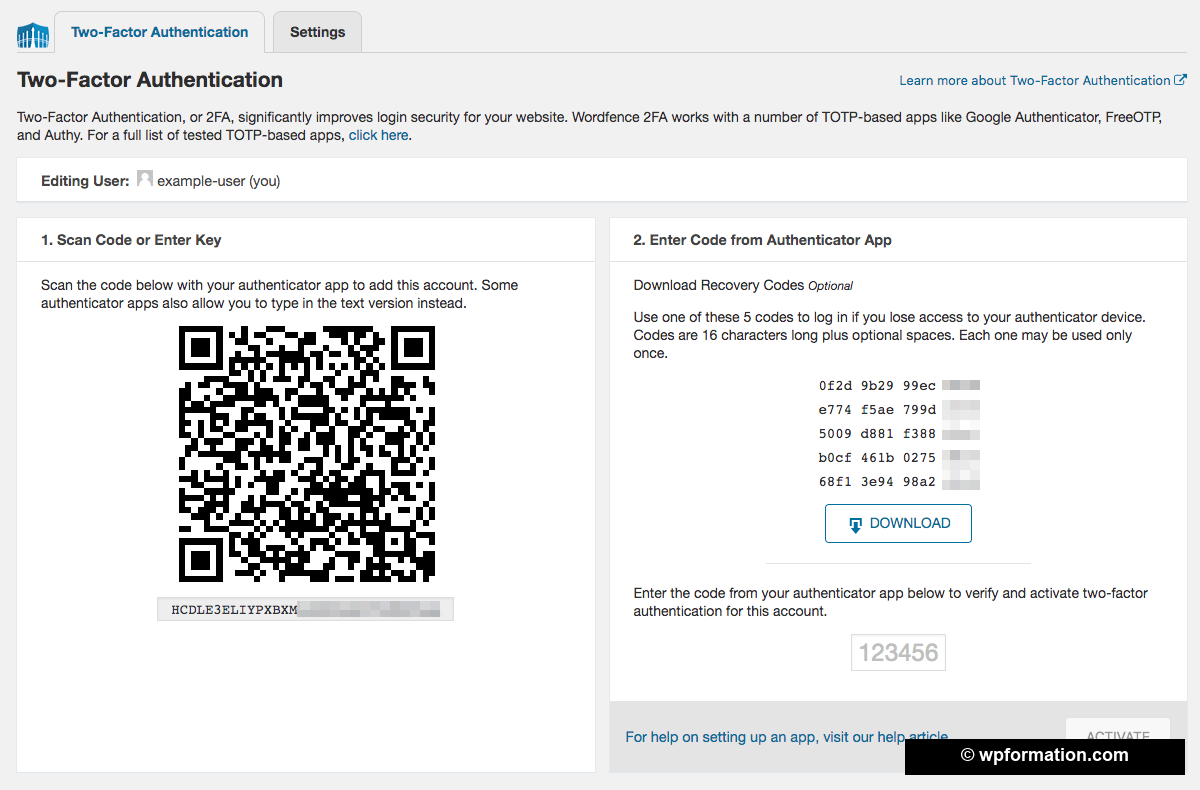This screenshot has width=1200, height=790.
Task: Open the Two-Factor Authentication tab
Action: click(160, 32)
